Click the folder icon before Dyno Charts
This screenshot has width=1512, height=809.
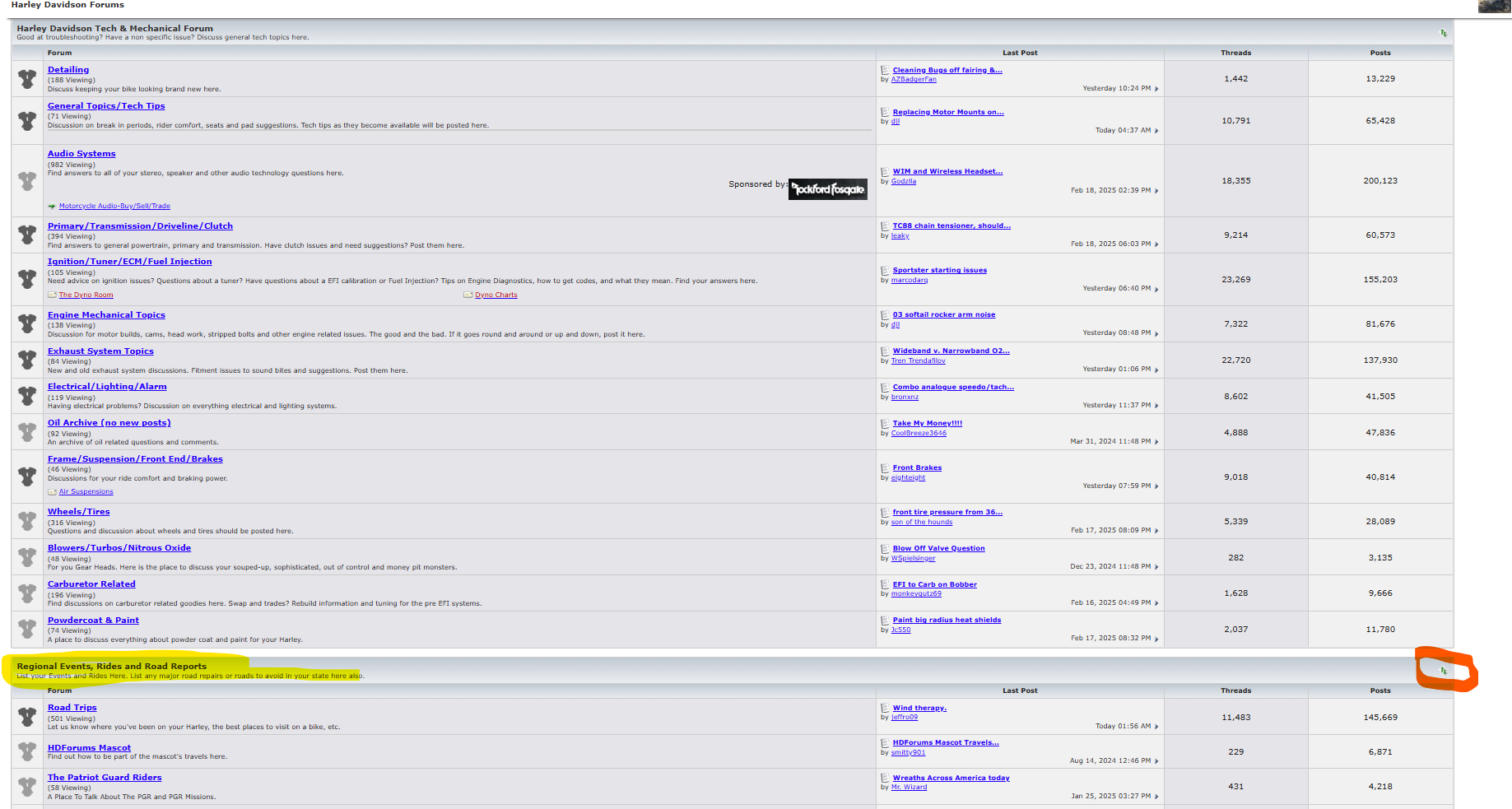coord(468,295)
